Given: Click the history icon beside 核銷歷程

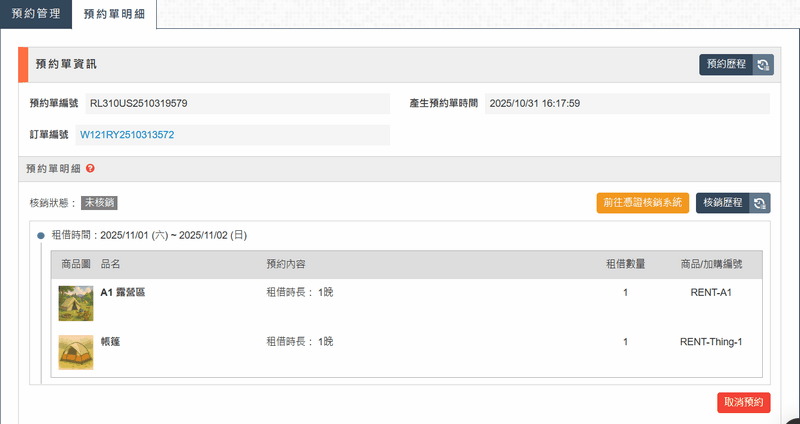Looking at the screenshot, I should 760,203.
